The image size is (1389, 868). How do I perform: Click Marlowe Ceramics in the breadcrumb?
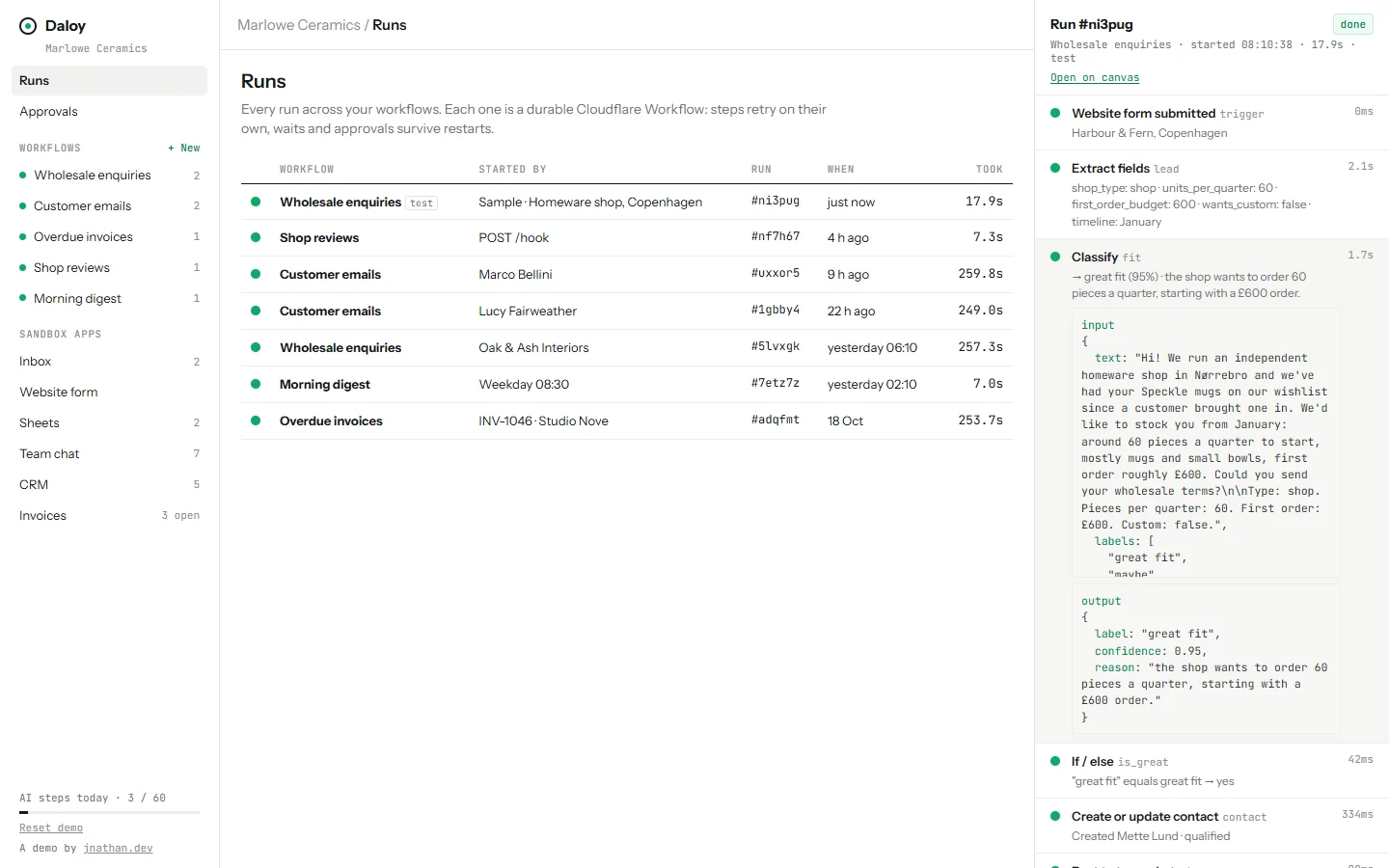click(299, 25)
